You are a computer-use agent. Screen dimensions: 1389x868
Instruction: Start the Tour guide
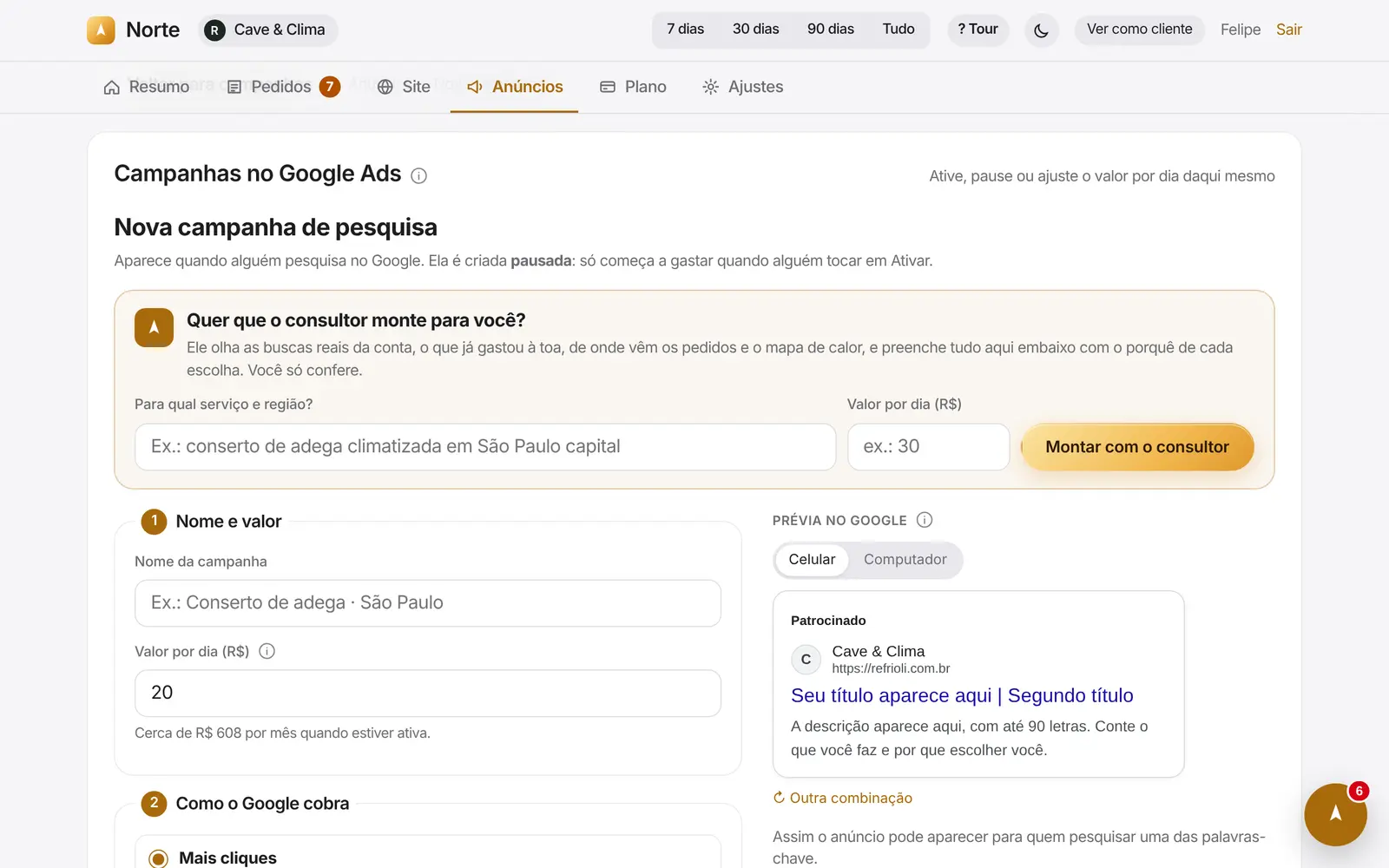[978, 30]
